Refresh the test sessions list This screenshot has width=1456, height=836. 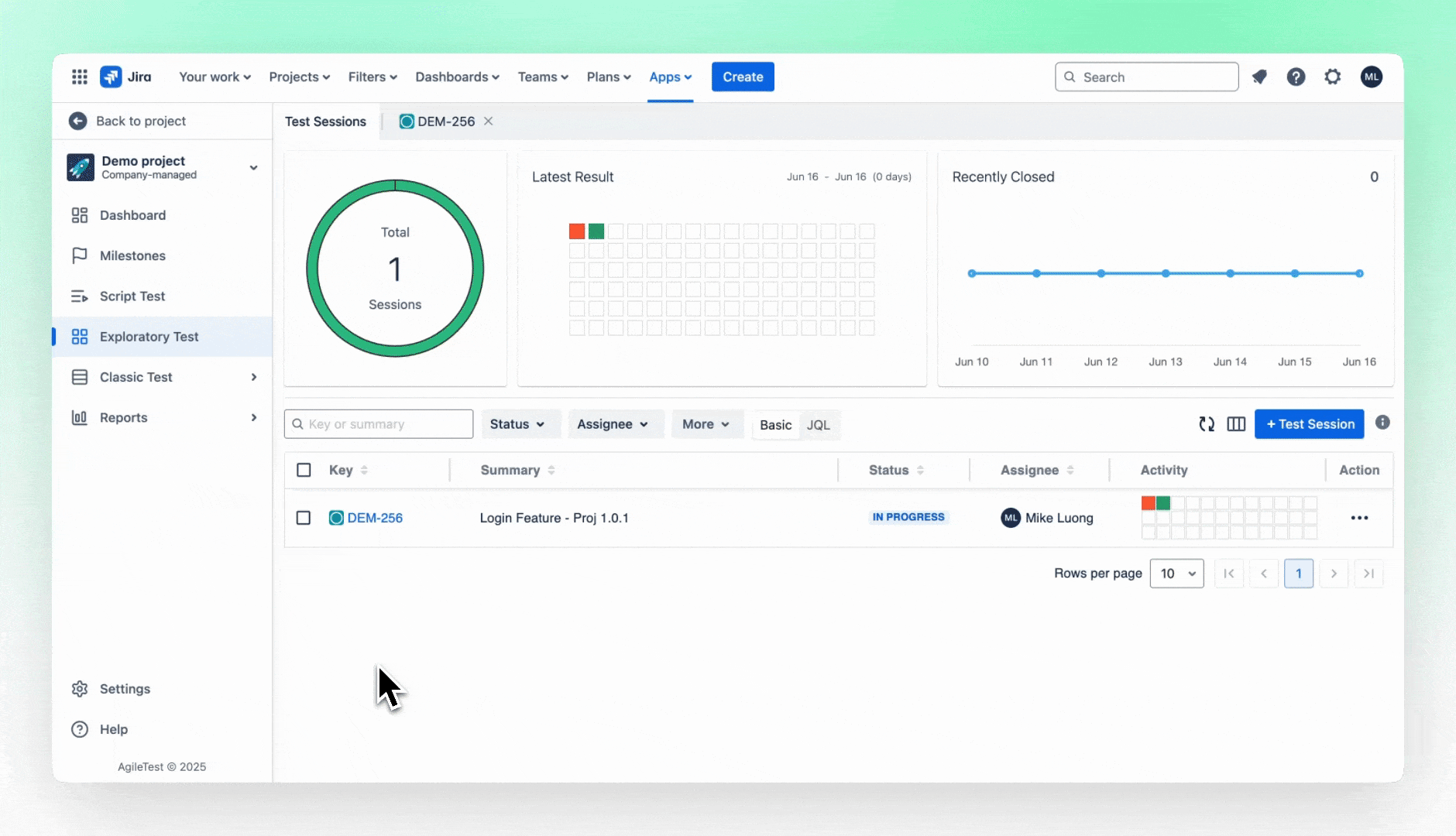[x=1206, y=424]
